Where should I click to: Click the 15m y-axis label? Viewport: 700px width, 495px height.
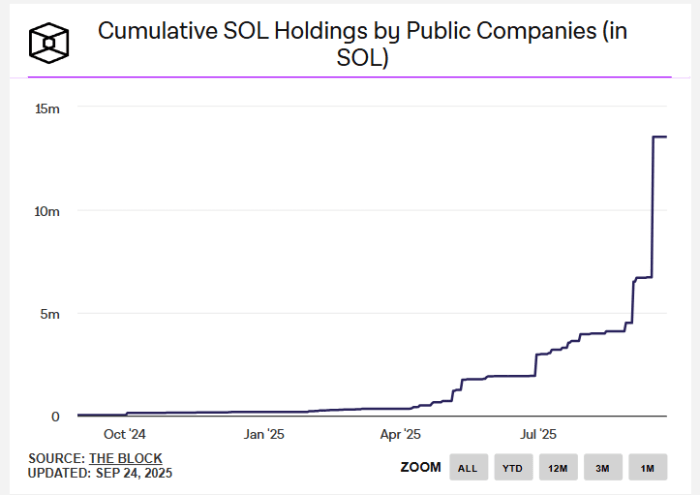[x=48, y=108]
